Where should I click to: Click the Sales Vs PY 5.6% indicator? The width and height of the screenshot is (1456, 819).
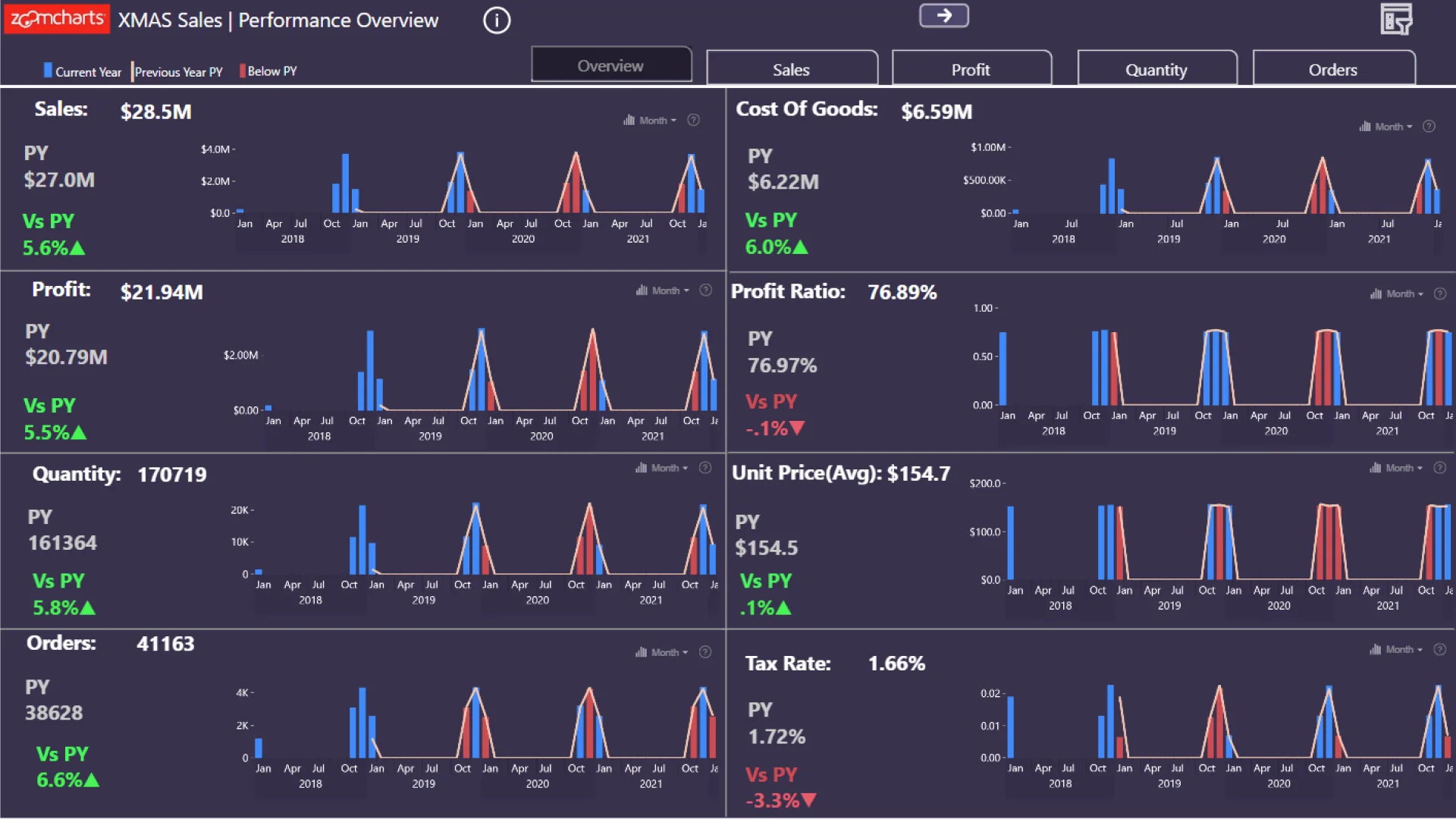[x=54, y=247]
